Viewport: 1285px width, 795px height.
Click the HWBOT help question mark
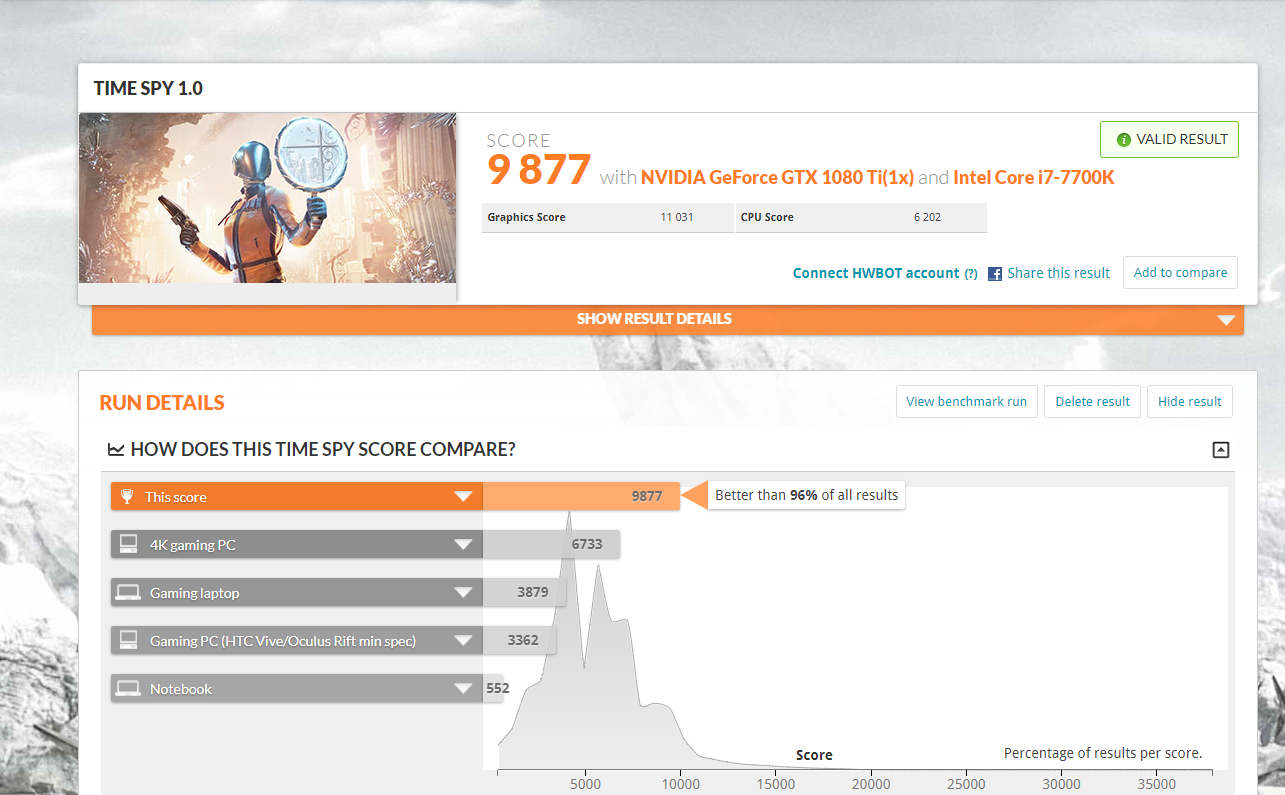coord(970,274)
